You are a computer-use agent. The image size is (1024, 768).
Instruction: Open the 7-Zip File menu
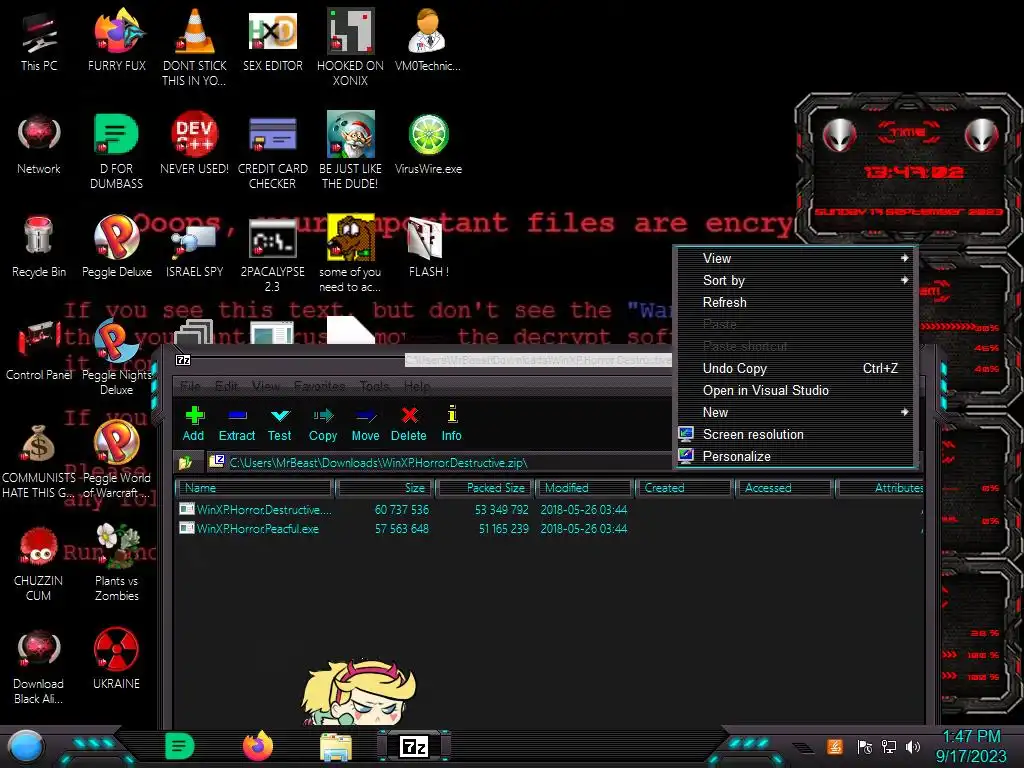pos(190,386)
